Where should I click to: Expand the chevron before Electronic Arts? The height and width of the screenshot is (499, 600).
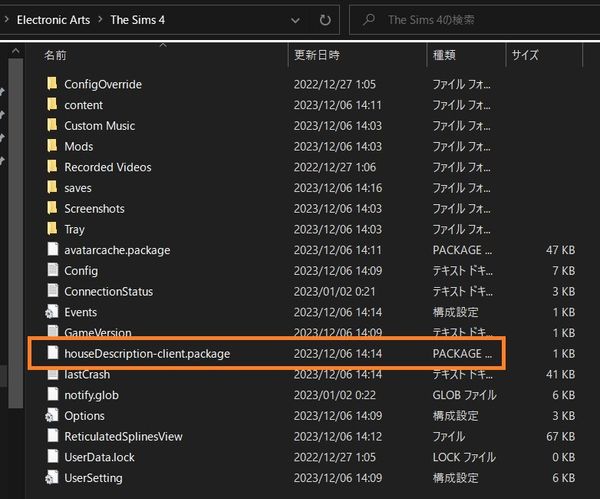(6, 19)
